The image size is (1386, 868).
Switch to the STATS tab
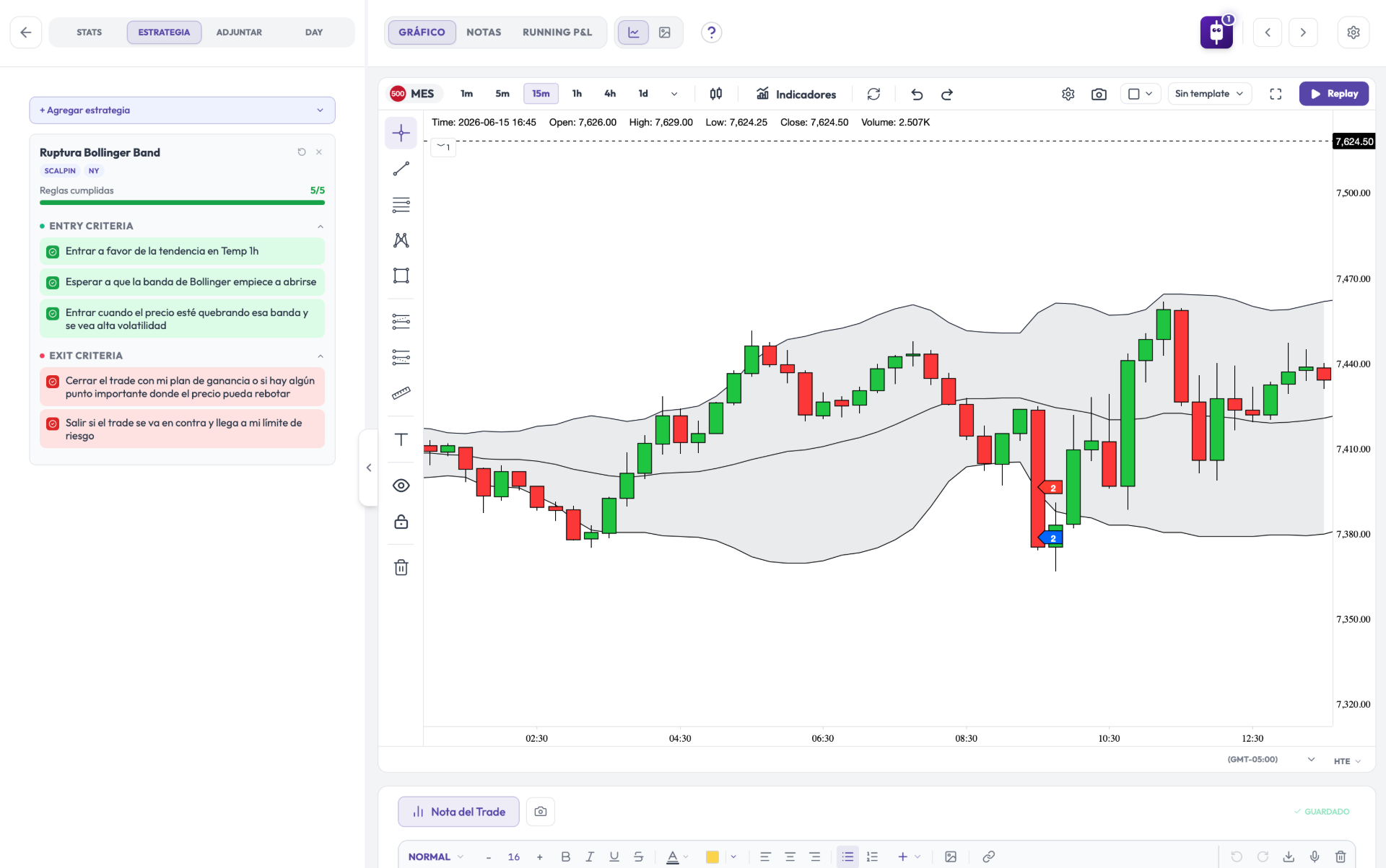click(90, 32)
